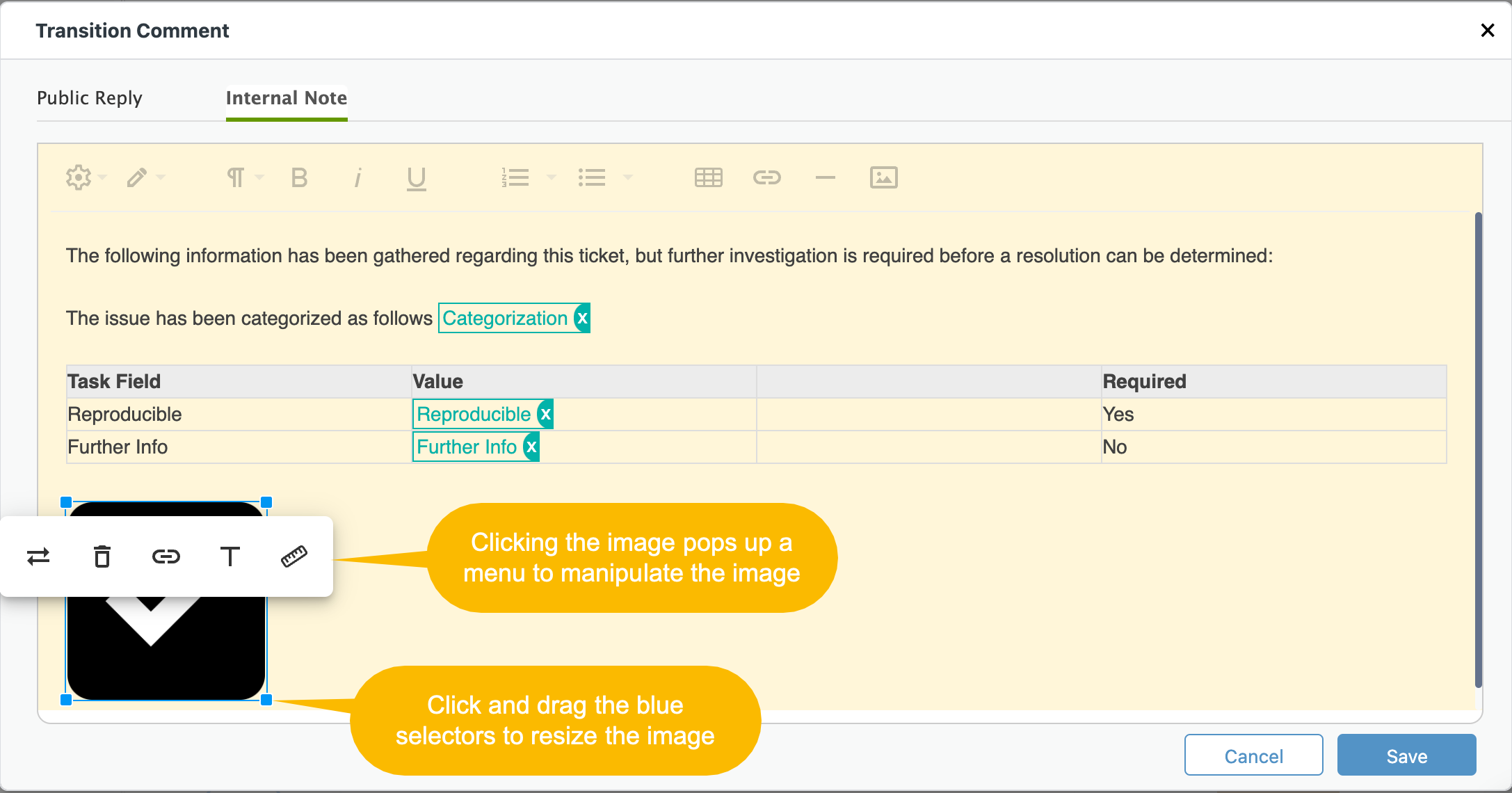Delete the image with trash icon

click(102, 556)
